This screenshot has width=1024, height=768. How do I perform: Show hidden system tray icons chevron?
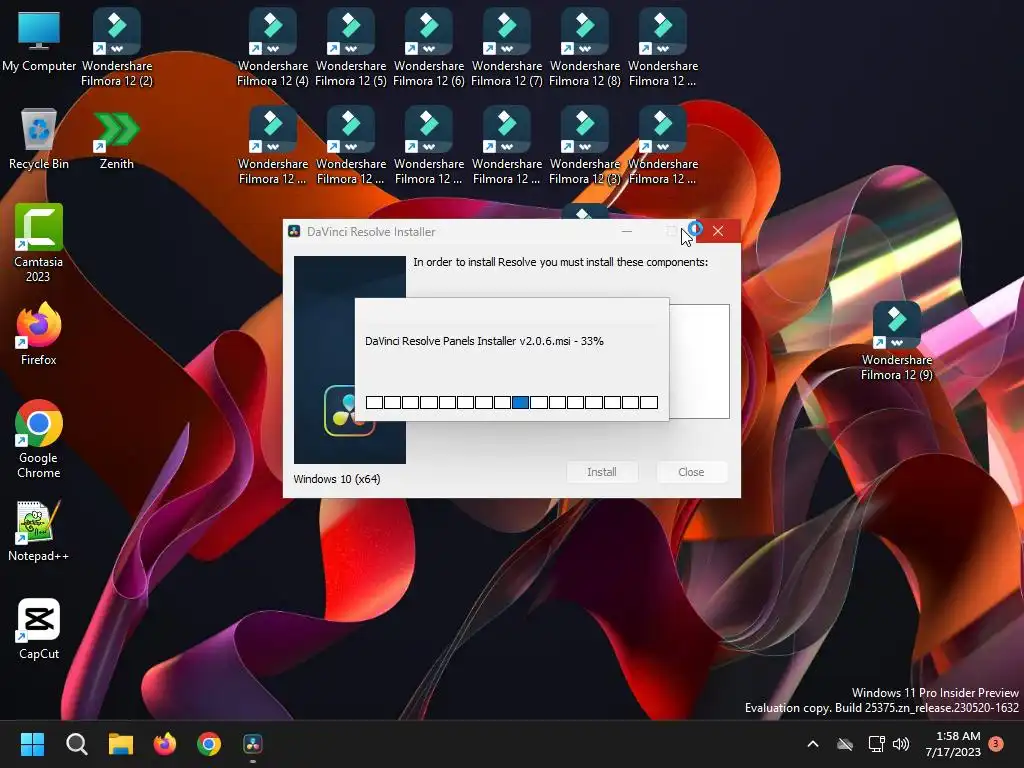point(813,744)
